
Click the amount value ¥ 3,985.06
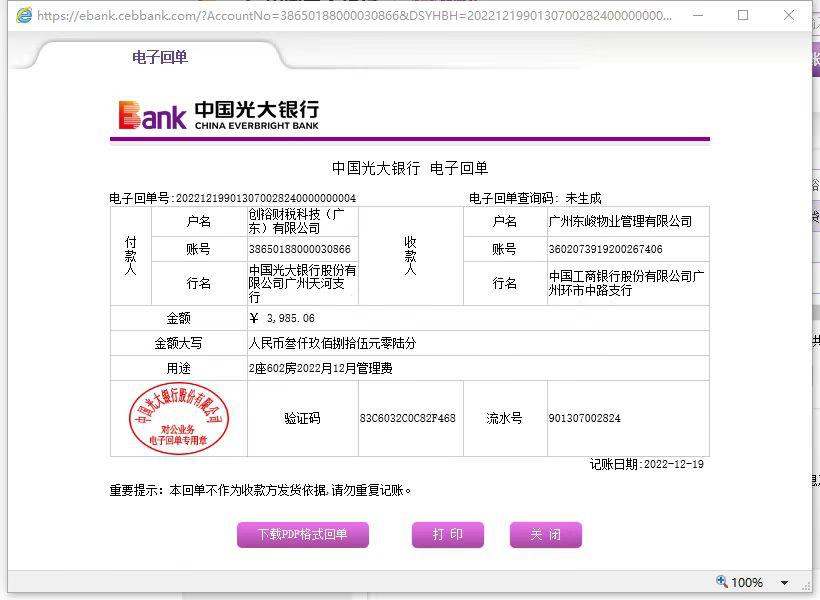tap(282, 318)
